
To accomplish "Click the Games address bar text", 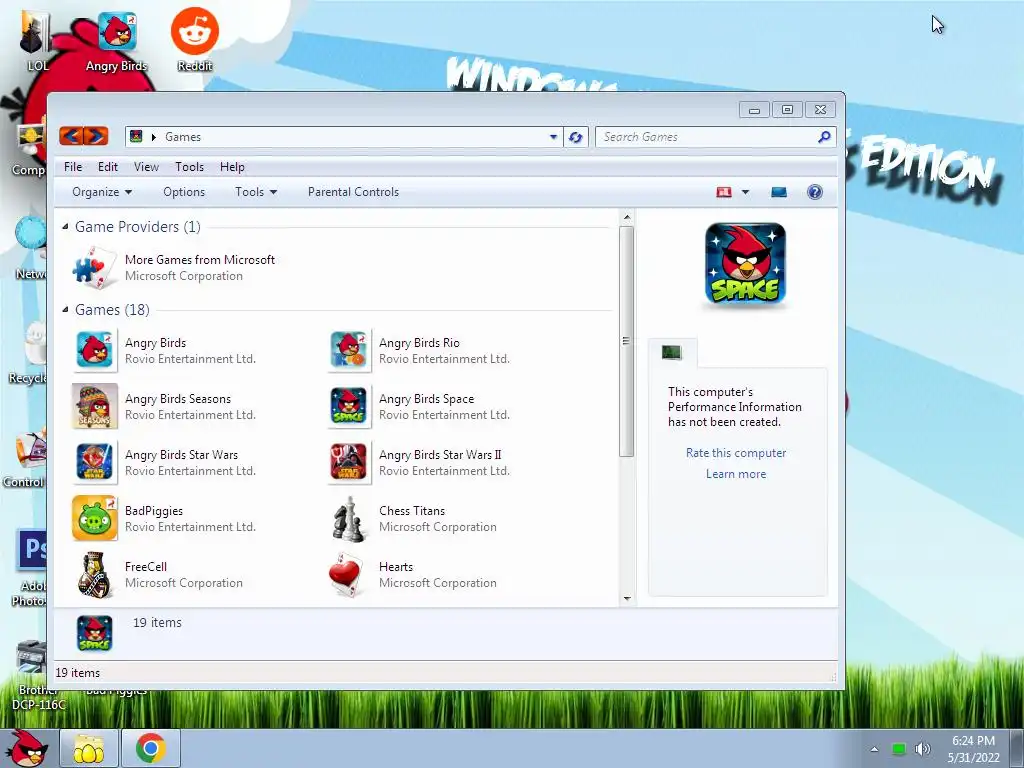I will [183, 137].
